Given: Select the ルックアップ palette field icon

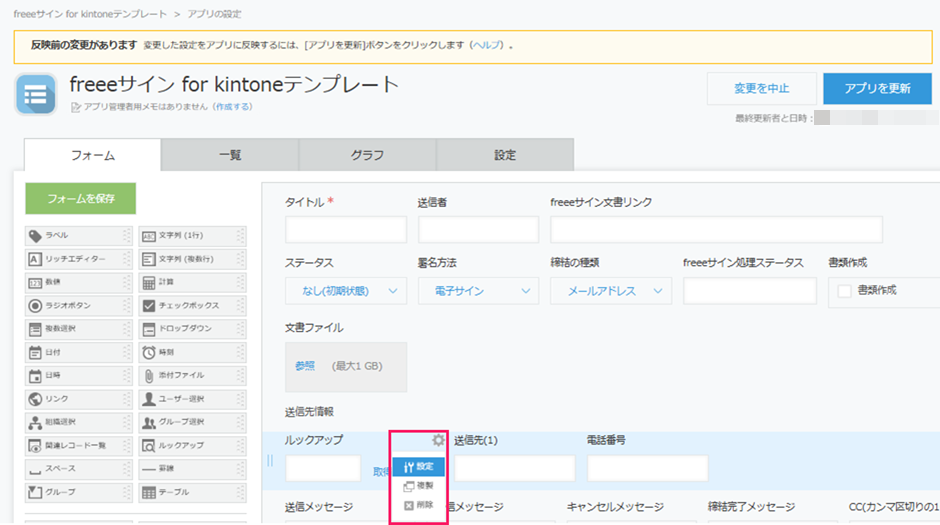Looking at the screenshot, I should (149, 446).
